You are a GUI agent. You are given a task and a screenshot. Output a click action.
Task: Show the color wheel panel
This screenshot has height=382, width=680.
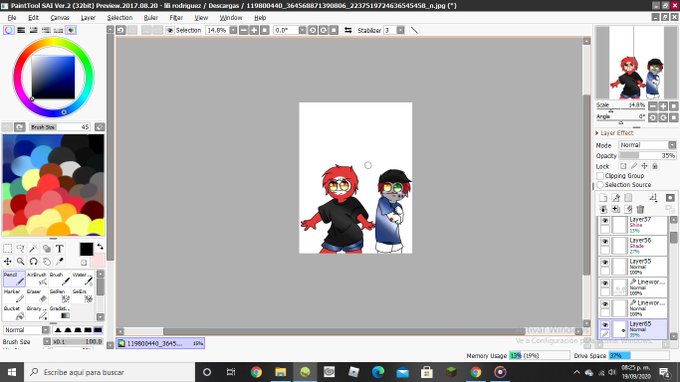(x=8, y=30)
